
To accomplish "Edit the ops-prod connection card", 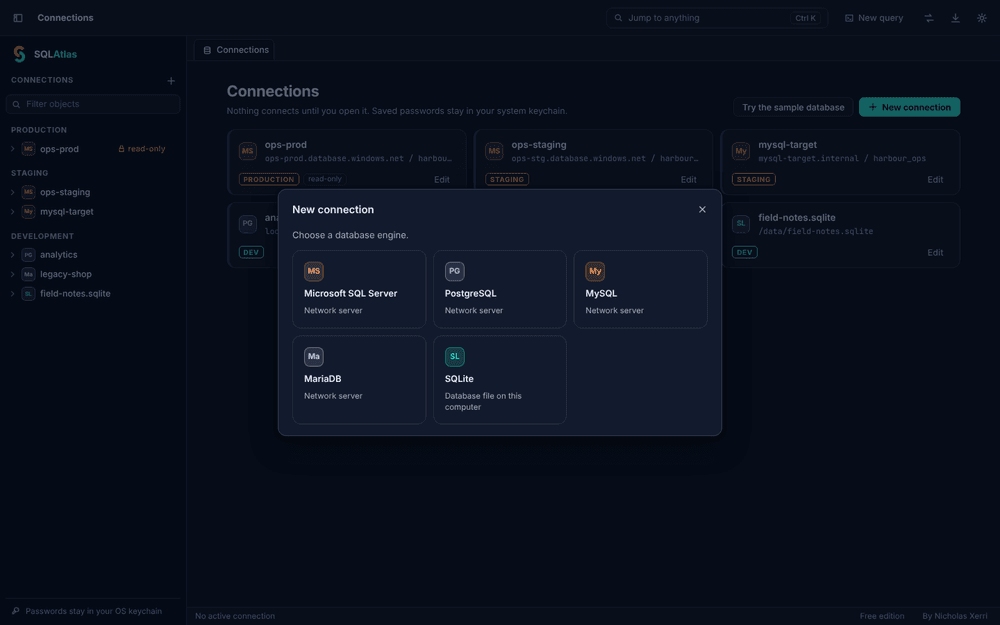I will [x=442, y=180].
